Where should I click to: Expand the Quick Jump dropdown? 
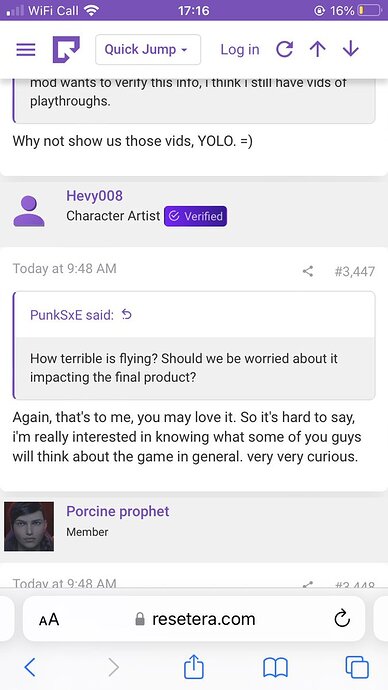pyautogui.click(x=148, y=50)
